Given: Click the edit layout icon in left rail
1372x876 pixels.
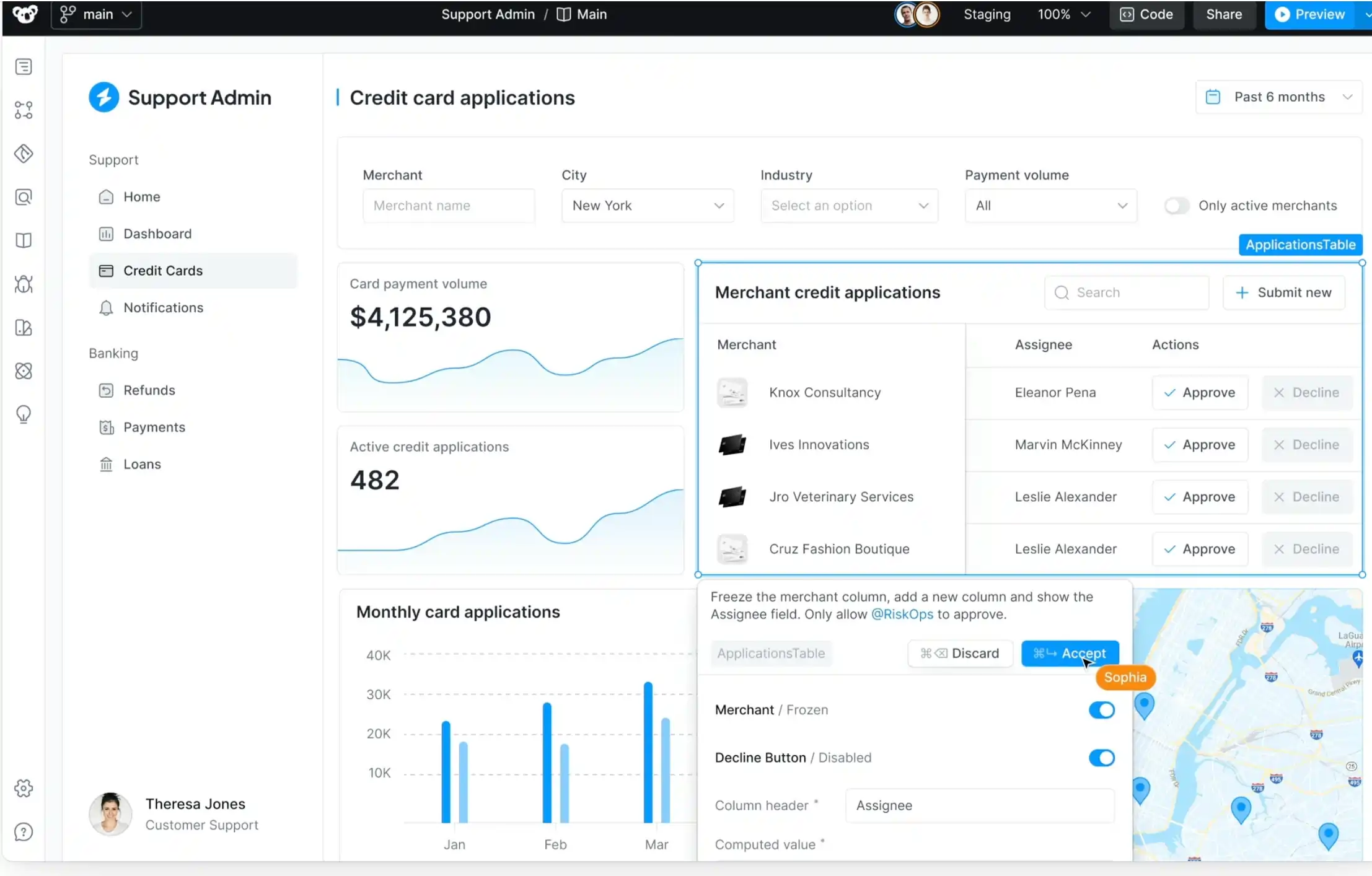Looking at the screenshot, I should coord(24,327).
